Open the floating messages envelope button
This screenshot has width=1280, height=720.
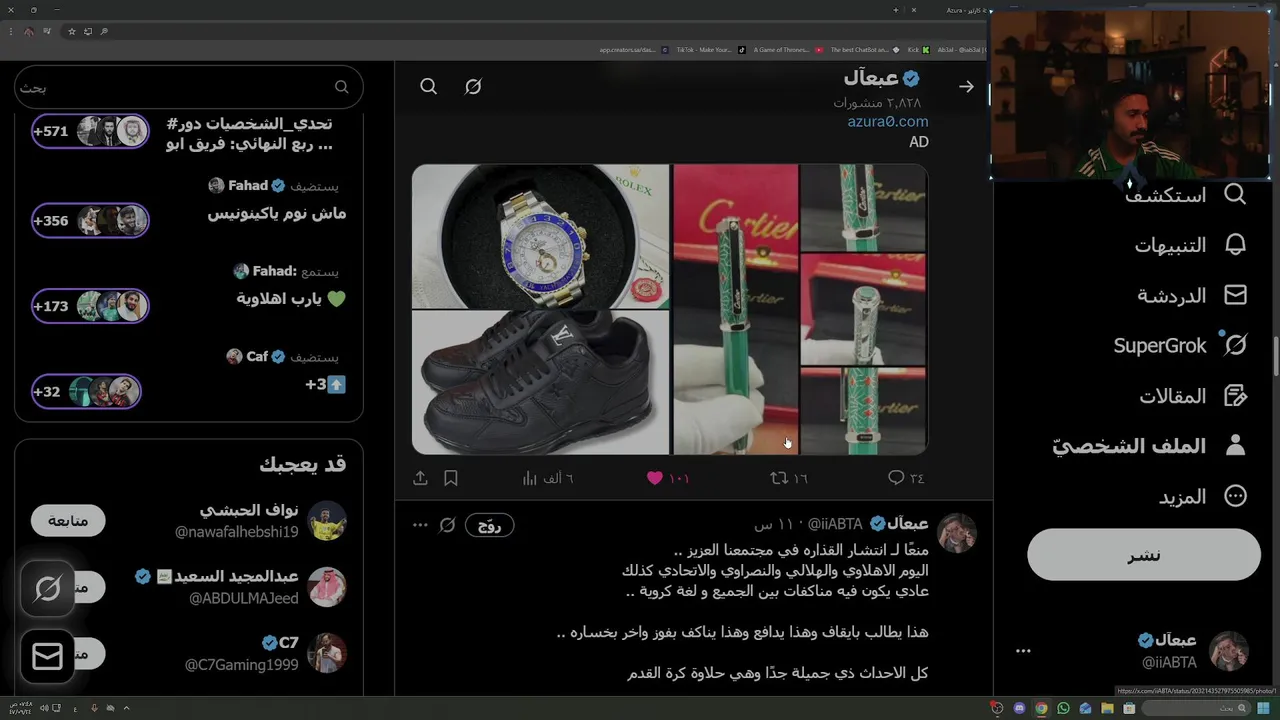point(47,656)
